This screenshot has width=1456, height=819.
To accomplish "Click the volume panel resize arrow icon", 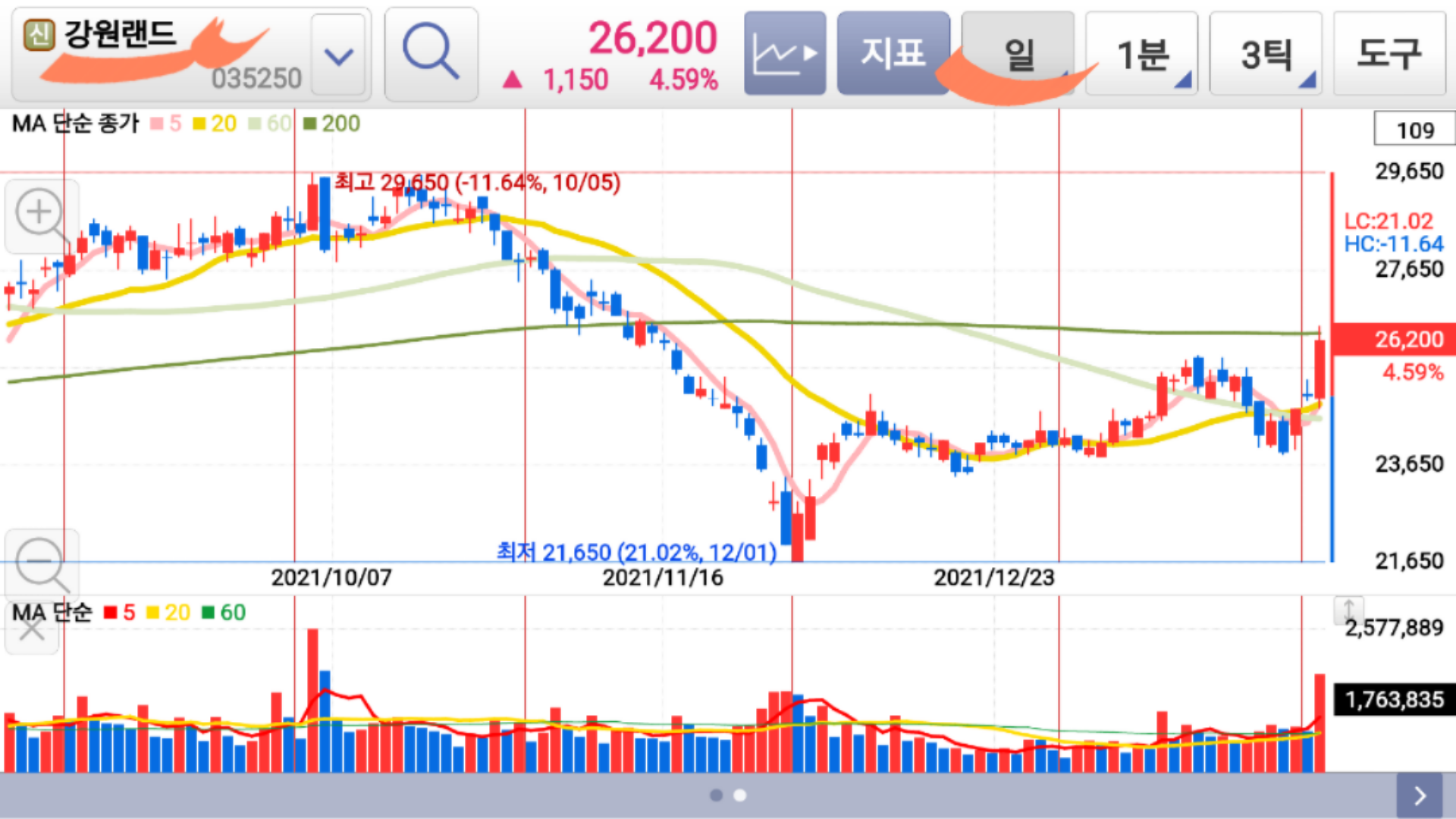I will point(1348,609).
